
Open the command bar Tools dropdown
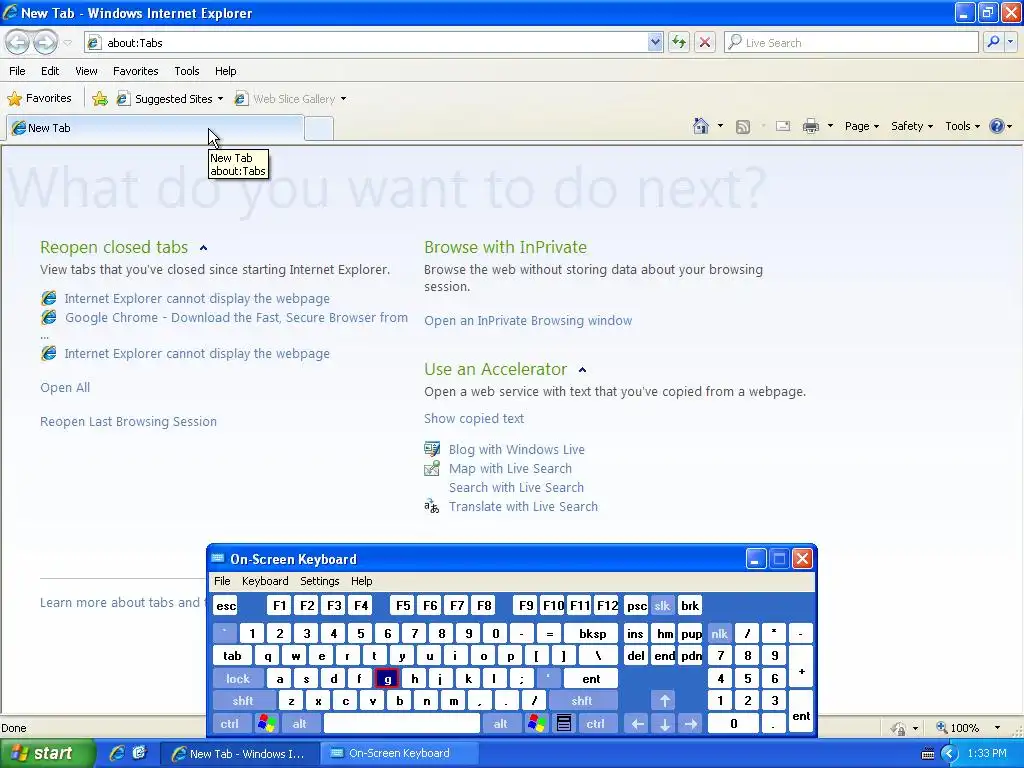[x=963, y=126]
